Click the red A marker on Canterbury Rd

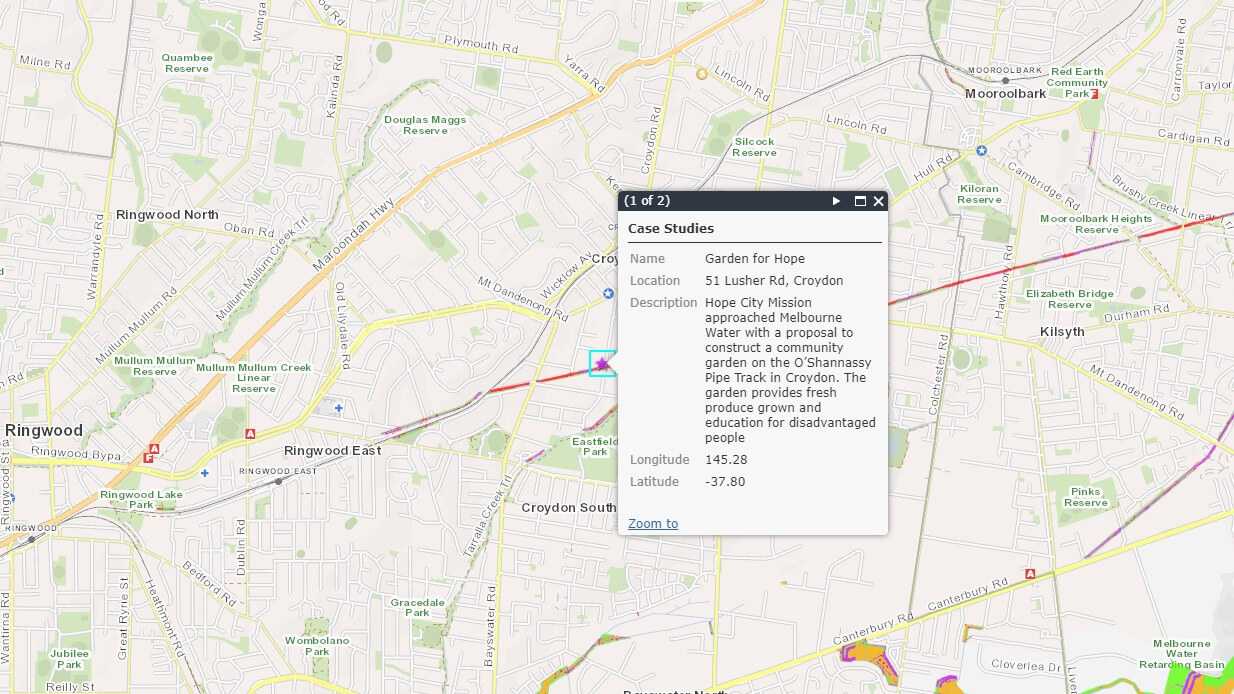[x=1030, y=574]
